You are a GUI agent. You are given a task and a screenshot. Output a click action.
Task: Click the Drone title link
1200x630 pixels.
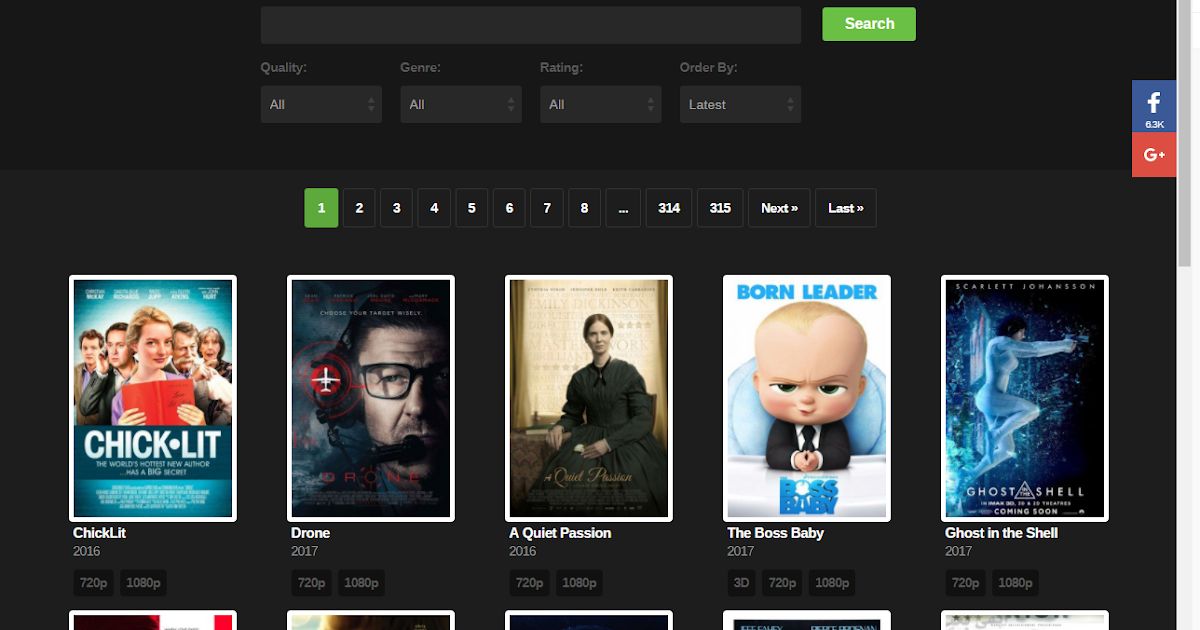tap(310, 533)
